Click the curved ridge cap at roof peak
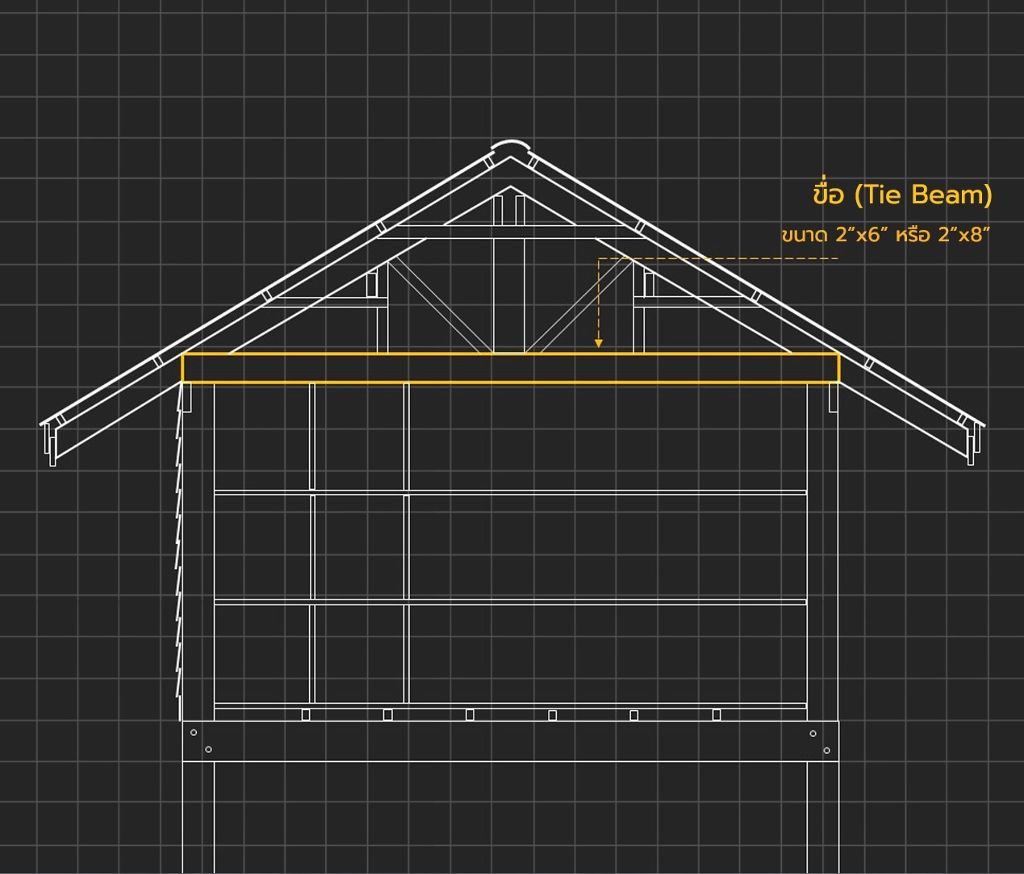The width and height of the screenshot is (1024, 874). point(511,146)
